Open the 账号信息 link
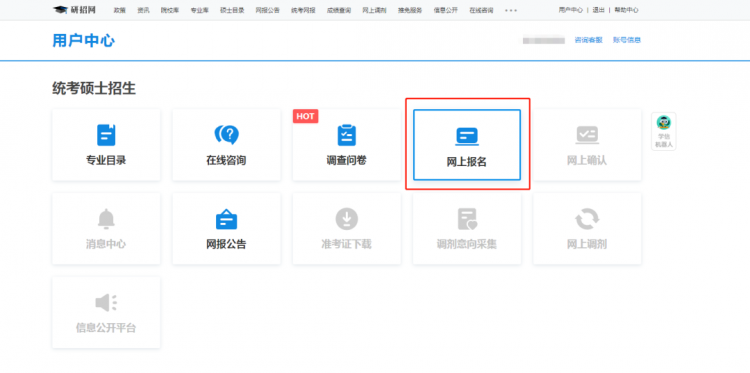750x373 pixels. click(x=627, y=40)
